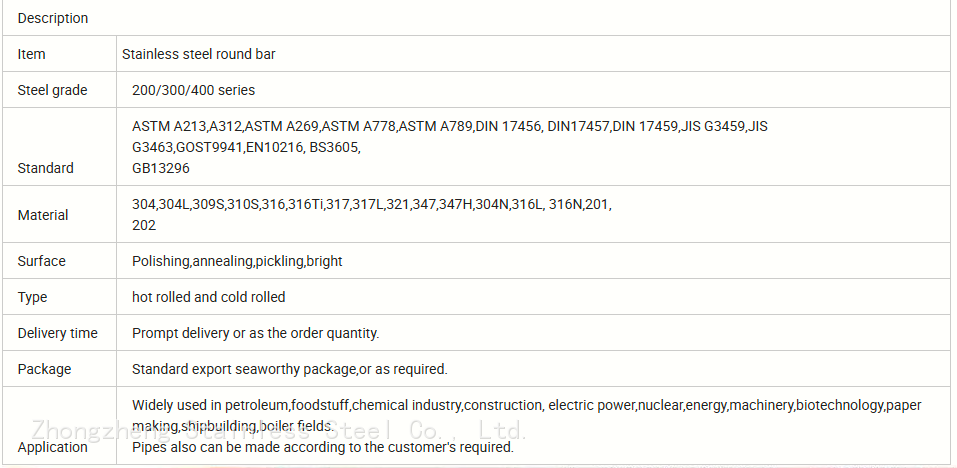Viewport: 957px width, 468px height.
Task: Click the Application row label
Action: (53, 447)
